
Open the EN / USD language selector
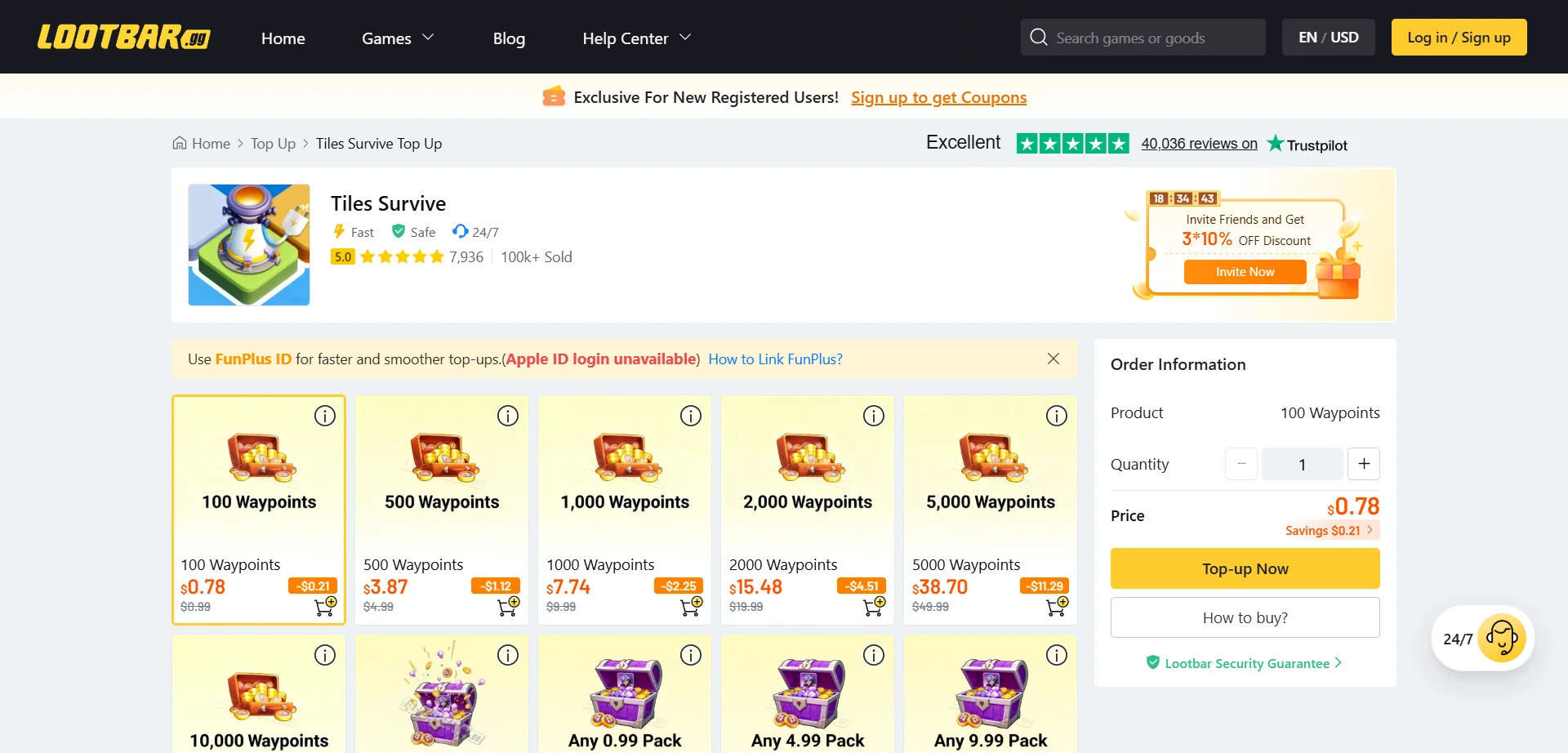[1328, 37]
